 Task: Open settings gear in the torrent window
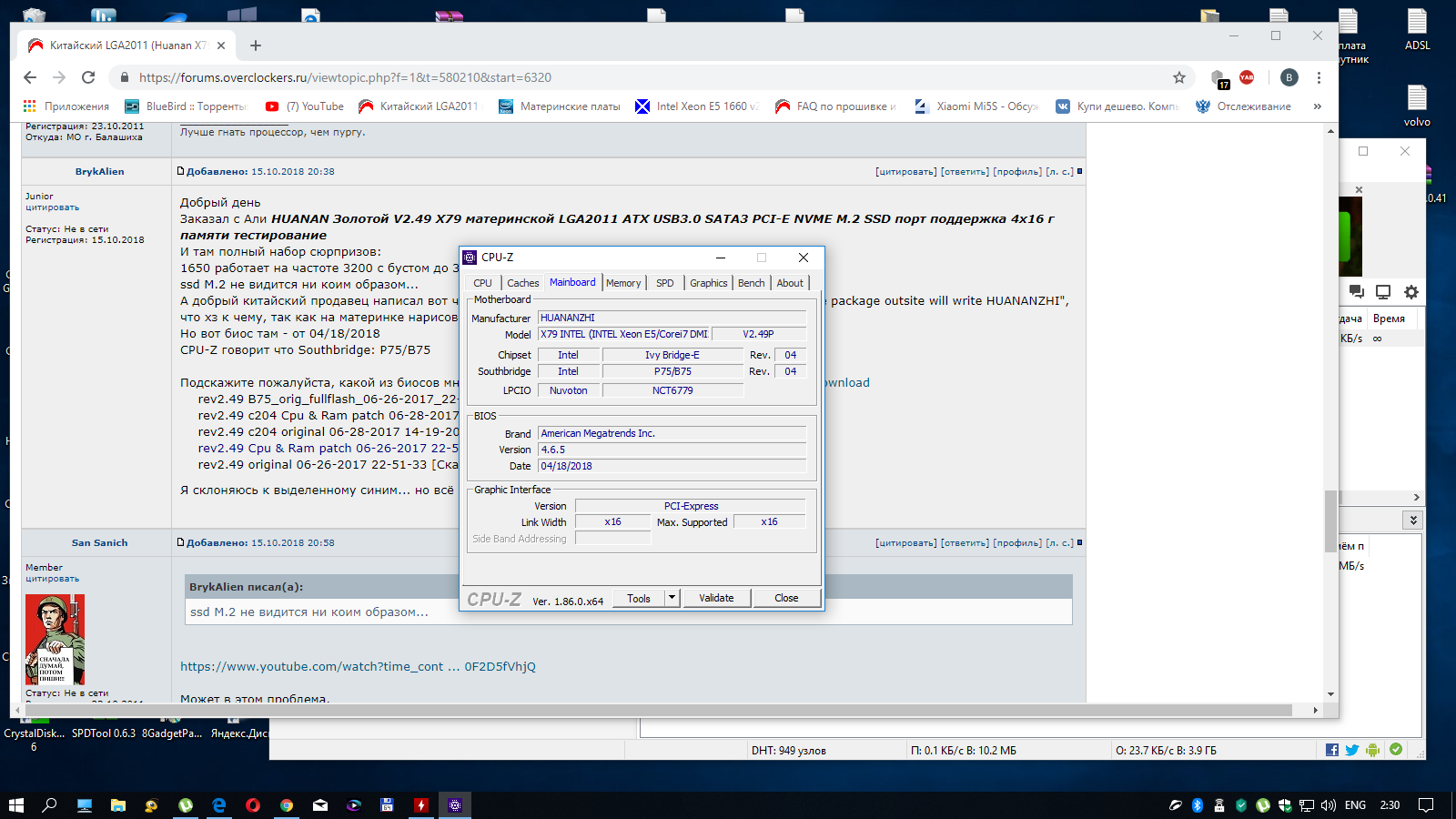pos(1411,292)
